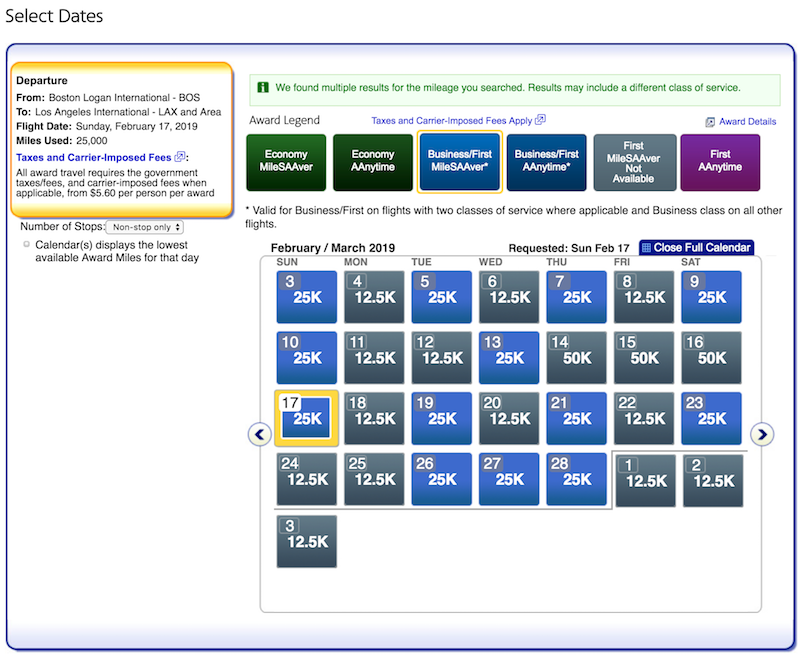800x655 pixels.
Task: Click 'Los Angeles International - LAX and Area' text
Action: tap(128, 112)
